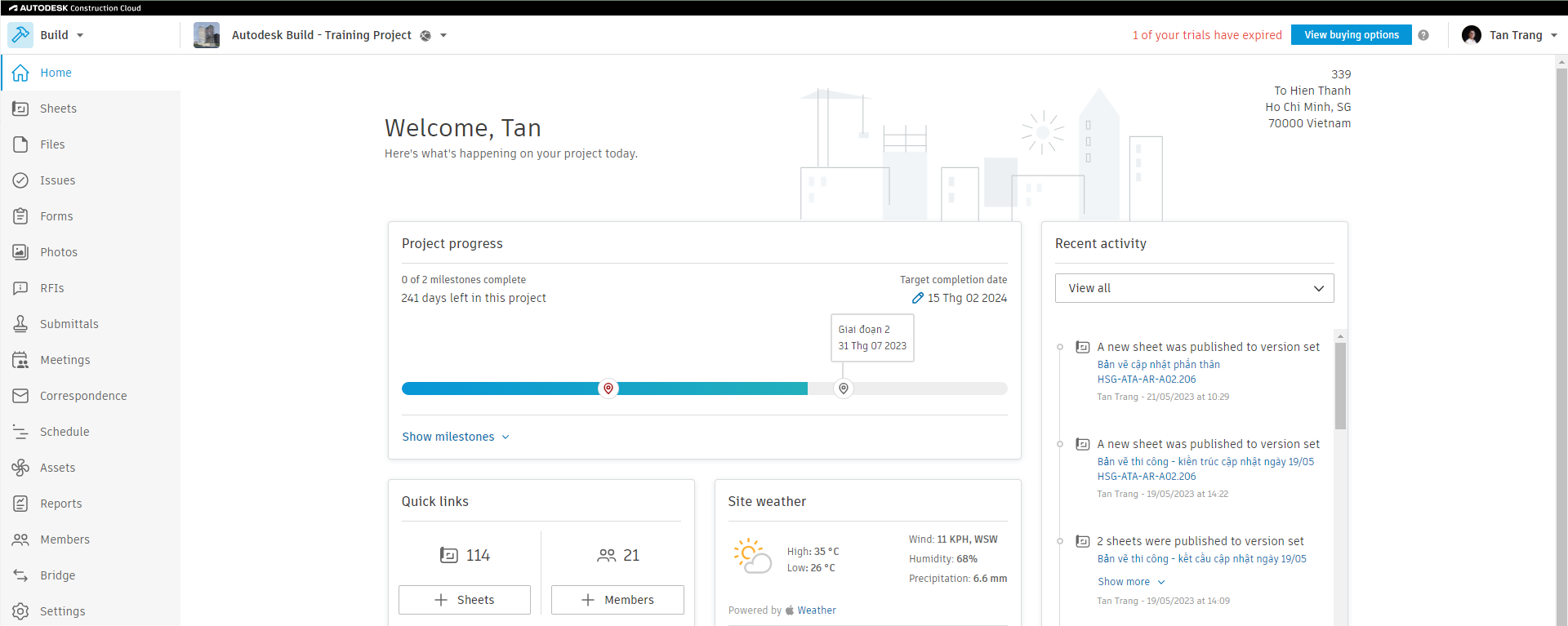1568x626 pixels.
Task: Click View buying options button
Action: (x=1352, y=35)
